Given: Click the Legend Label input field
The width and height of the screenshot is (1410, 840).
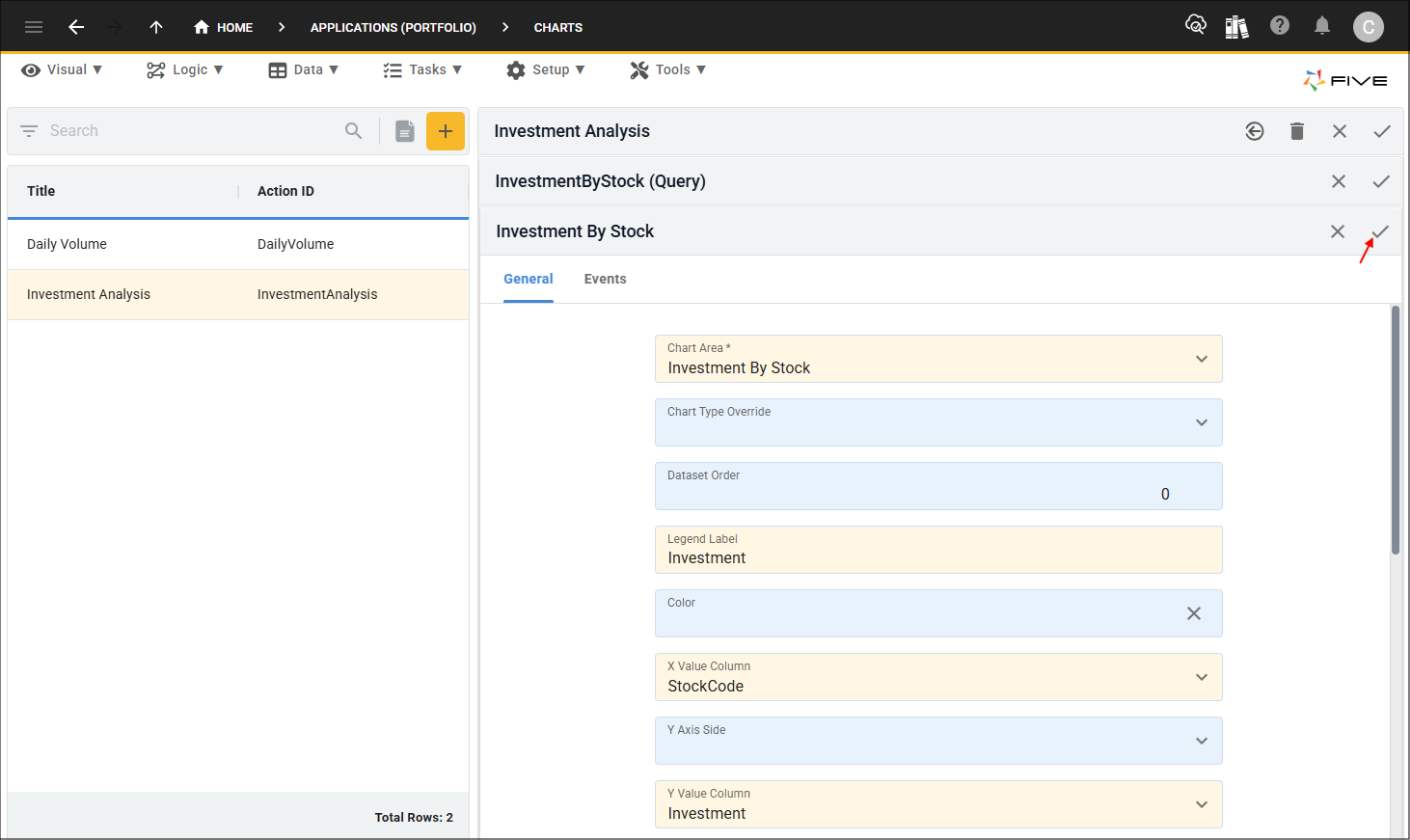Looking at the screenshot, I should [937, 557].
